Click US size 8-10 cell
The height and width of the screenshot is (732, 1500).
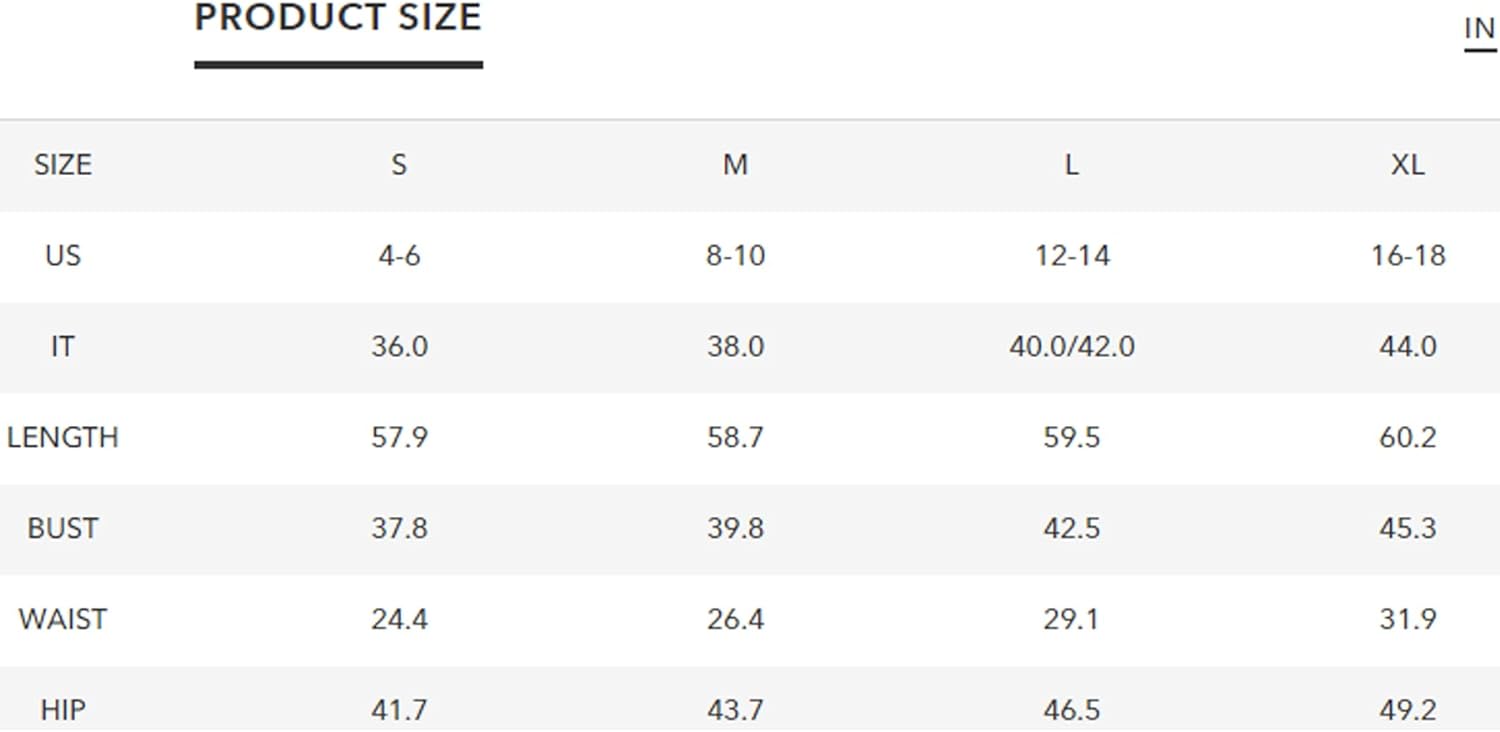click(x=735, y=256)
